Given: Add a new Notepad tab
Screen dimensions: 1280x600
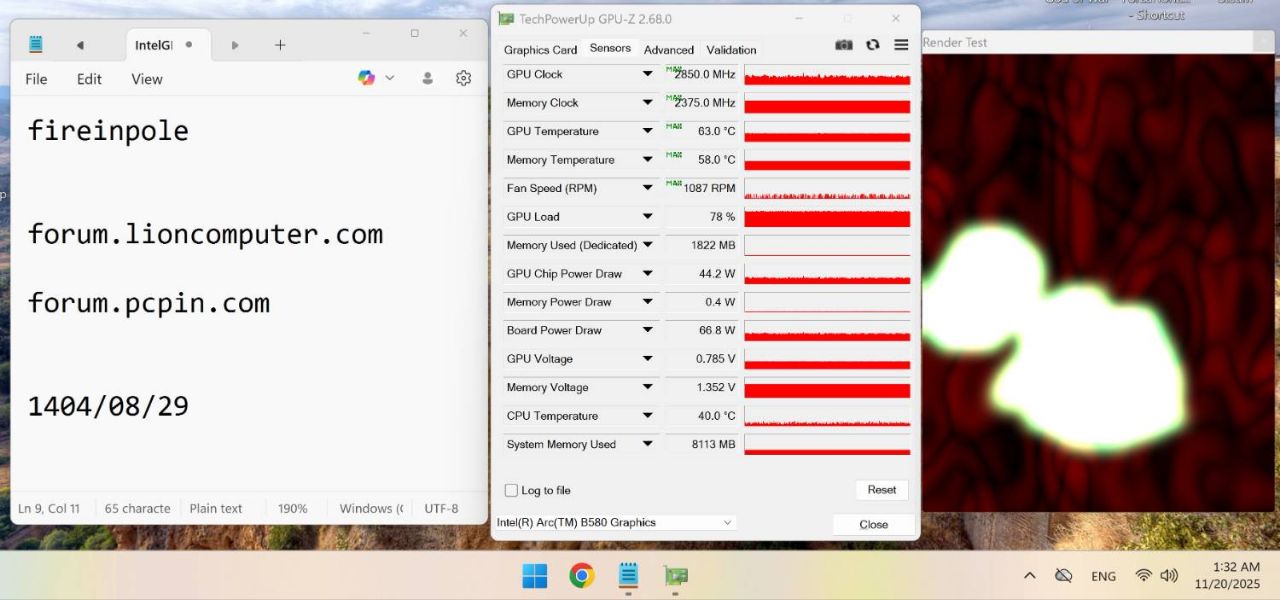Looking at the screenshot, I should pos(280,45).
